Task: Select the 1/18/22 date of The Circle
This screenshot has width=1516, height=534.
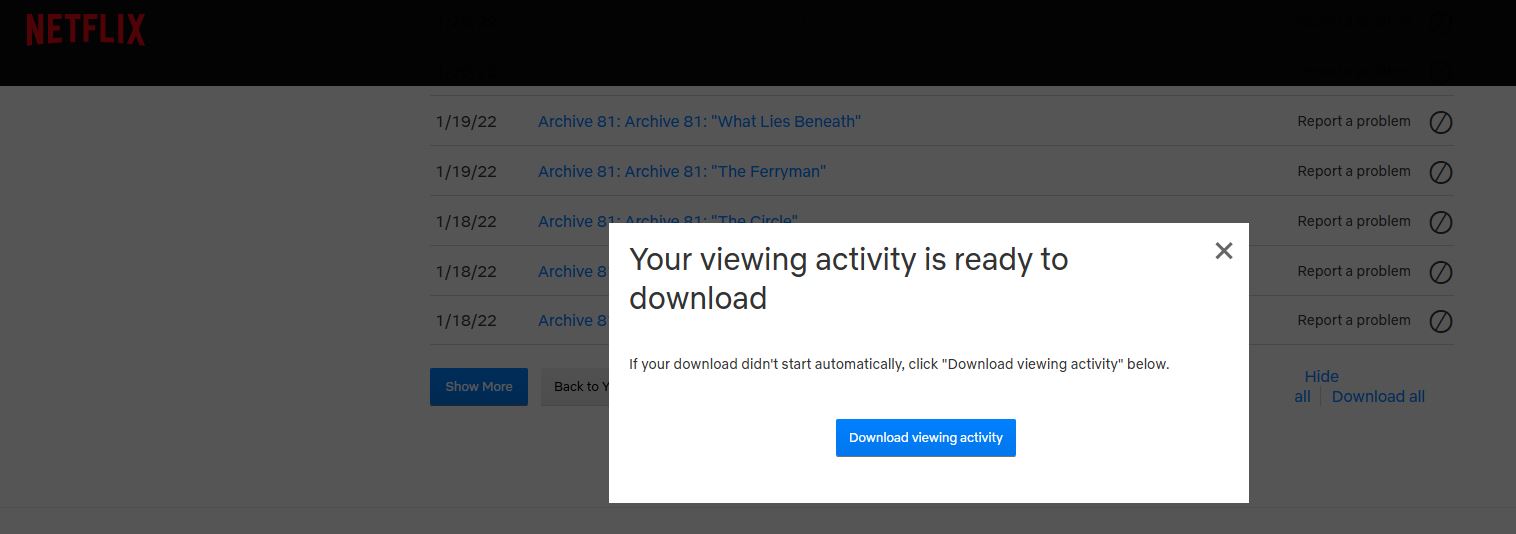Action: click(466, 221)
